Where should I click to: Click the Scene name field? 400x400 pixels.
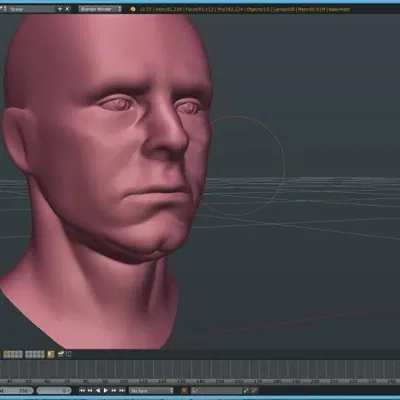point(32,9)
